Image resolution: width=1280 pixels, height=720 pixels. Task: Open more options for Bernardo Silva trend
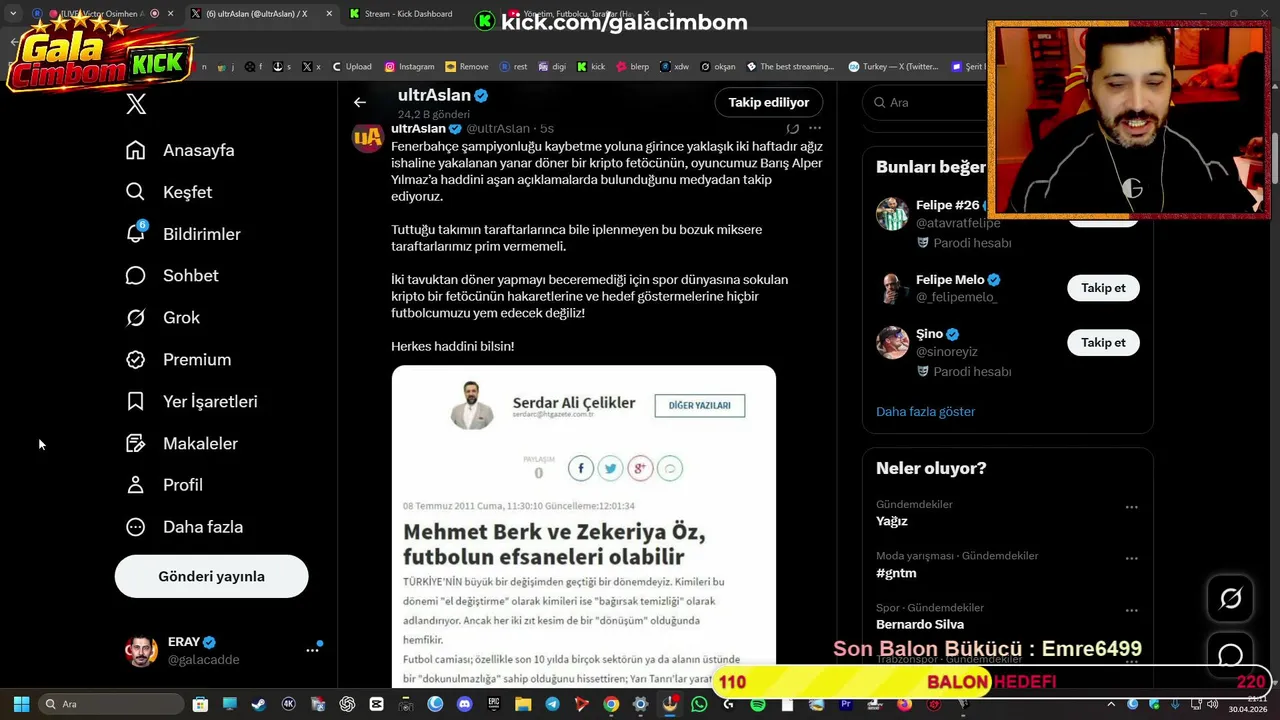coord(1131,610)
